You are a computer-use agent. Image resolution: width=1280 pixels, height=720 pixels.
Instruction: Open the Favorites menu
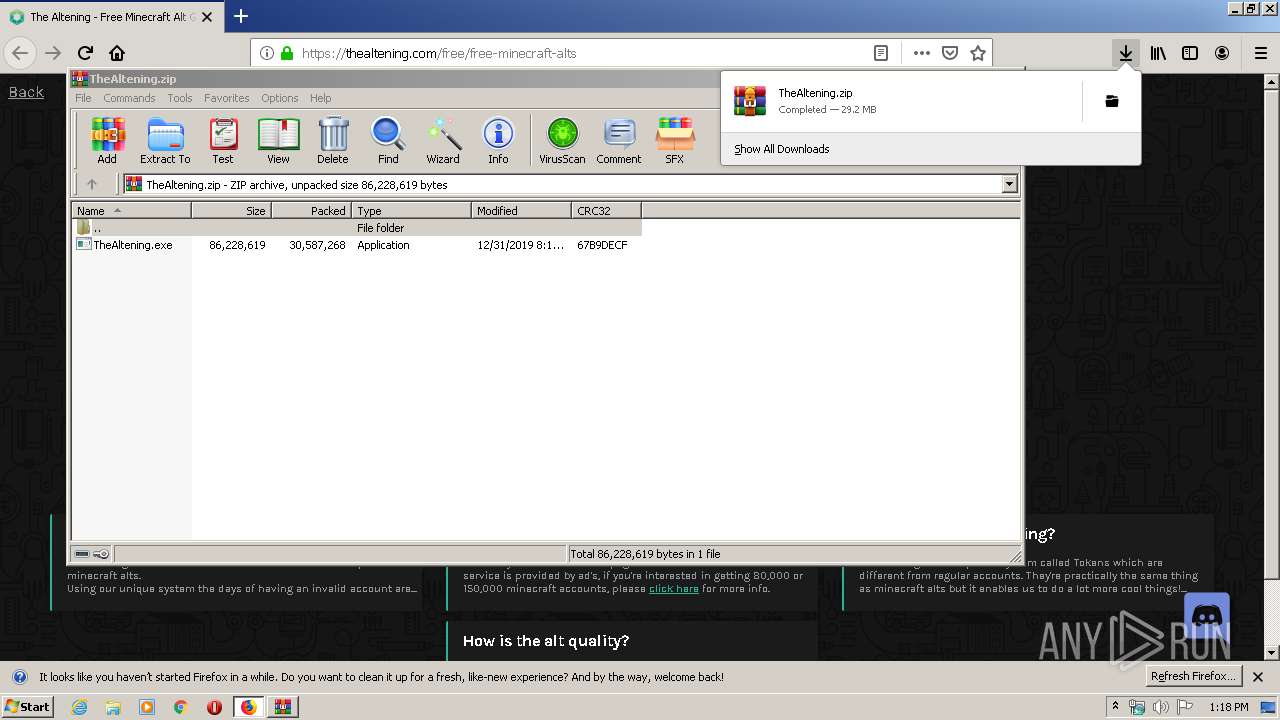227,98
